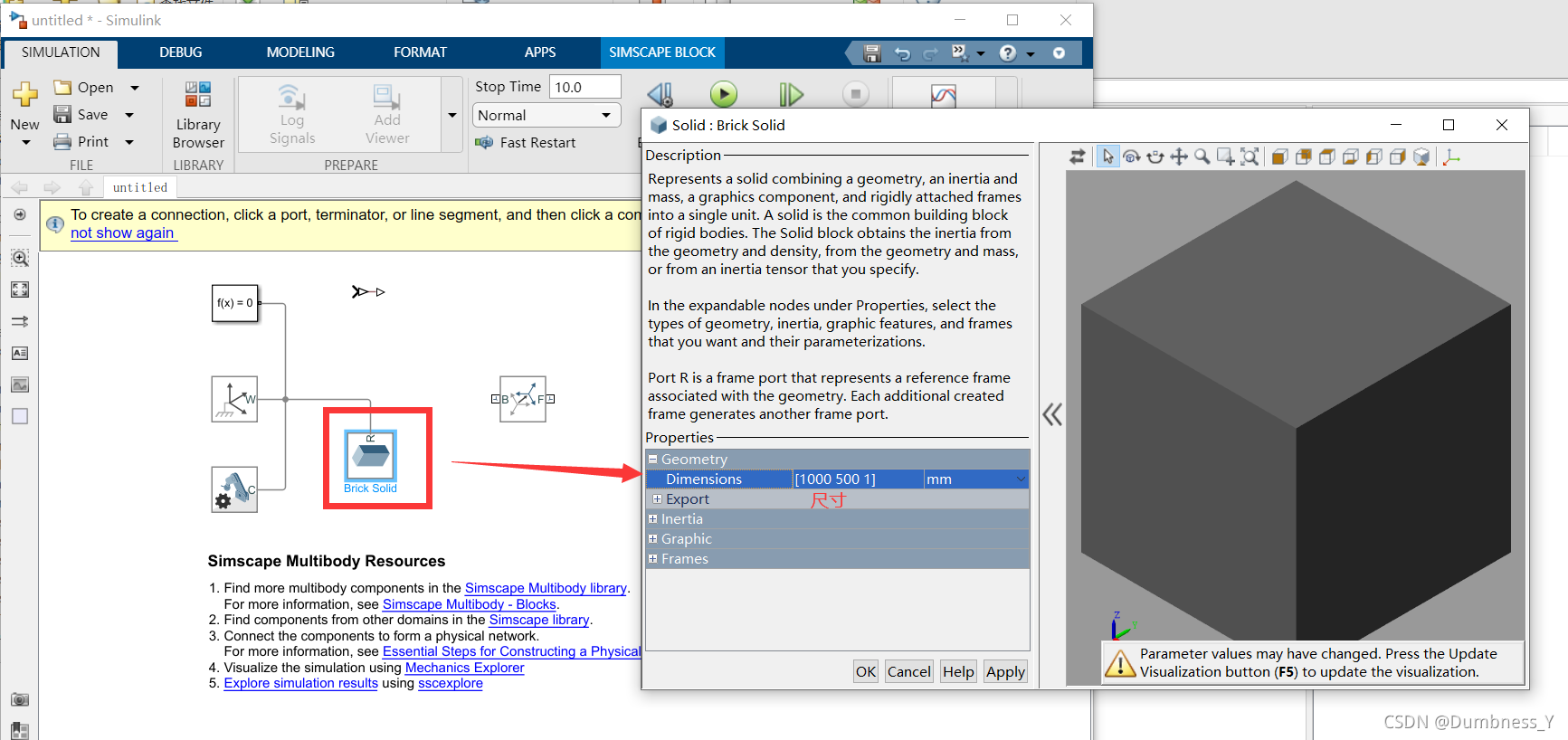The image size is (1568, 740).
Task: Expand the Inertia node
Action: [x=652, y=518]
